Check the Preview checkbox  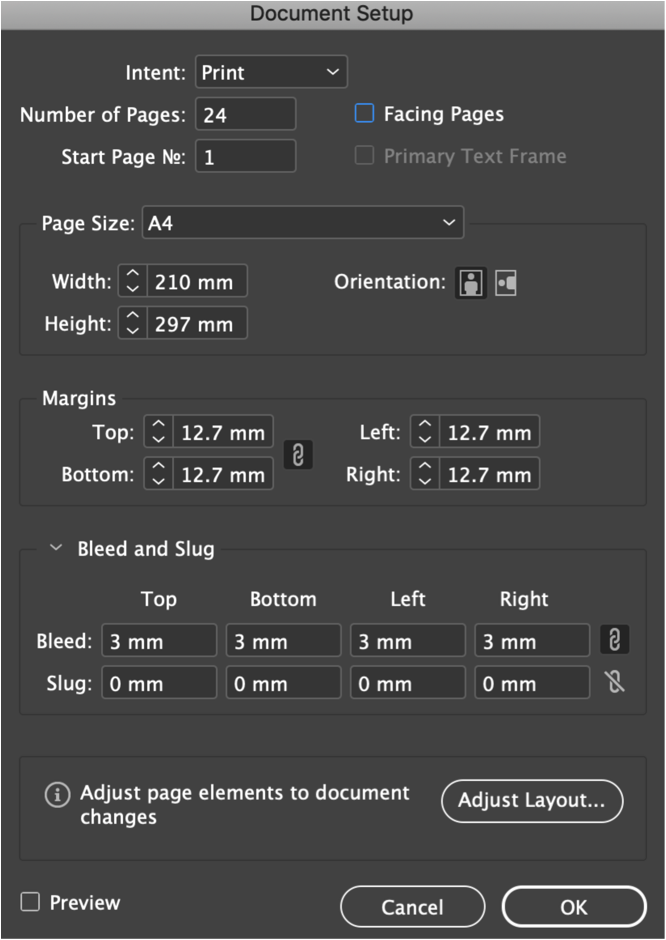pos(30,902)
